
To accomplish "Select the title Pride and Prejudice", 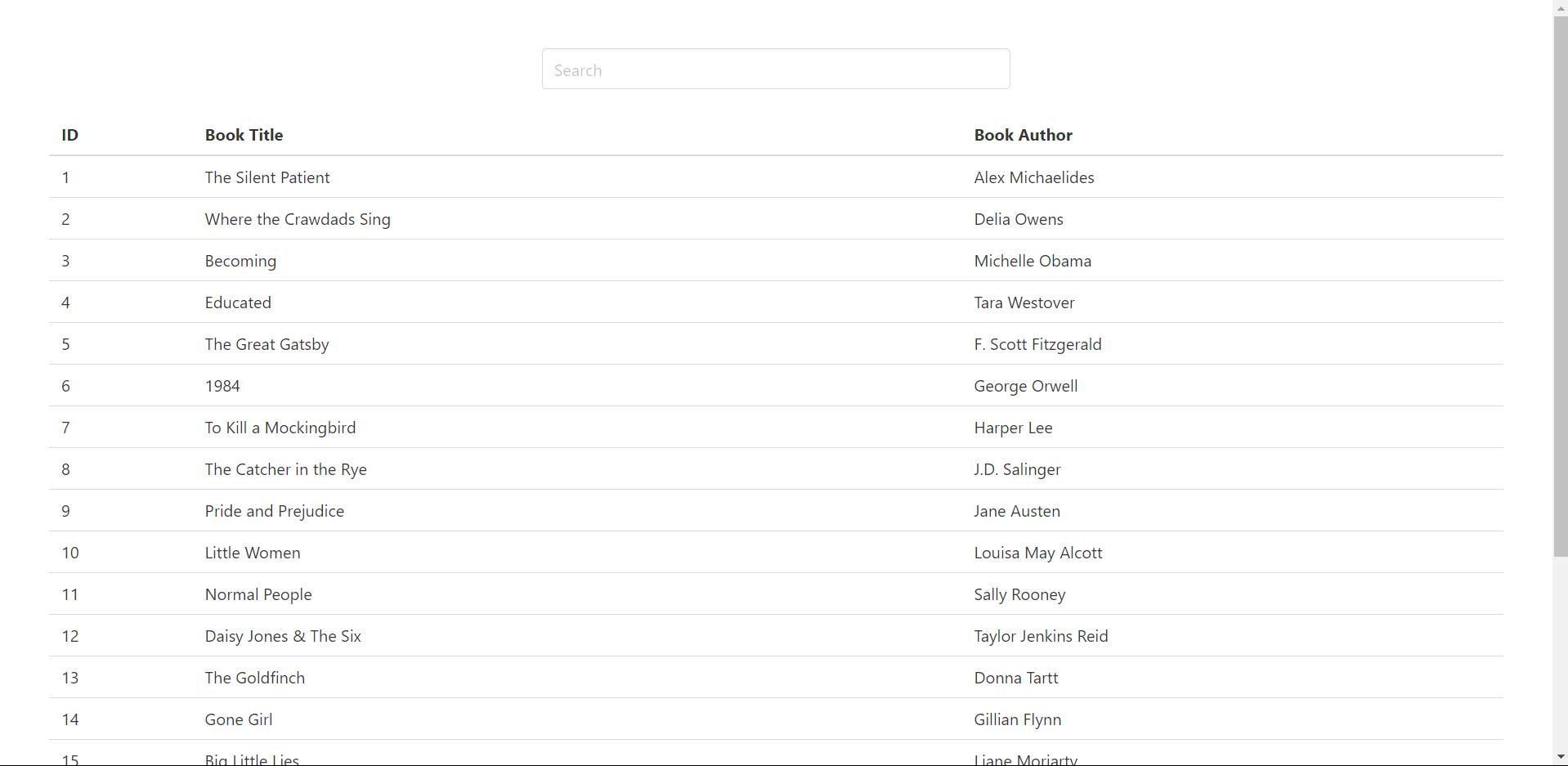I will point(275,512).
